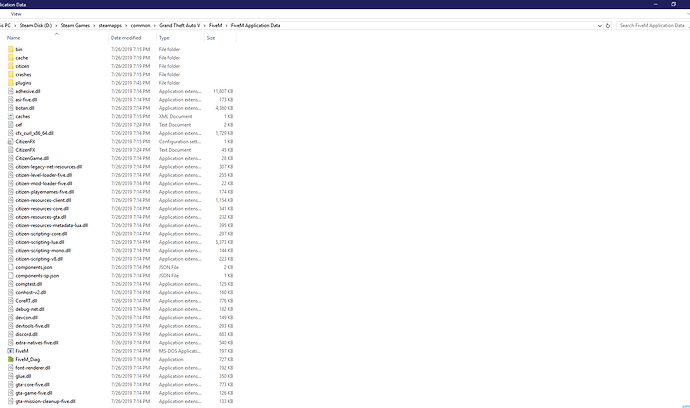Click the address bar refresh button
The image size is (690, 408).
coord(606,25)
